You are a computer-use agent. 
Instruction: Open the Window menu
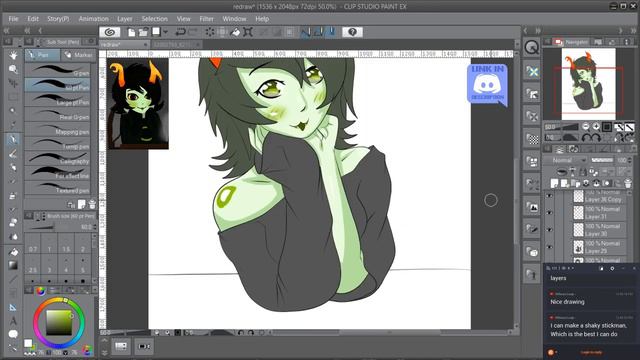pyautogui.click(x=234, y=19)
